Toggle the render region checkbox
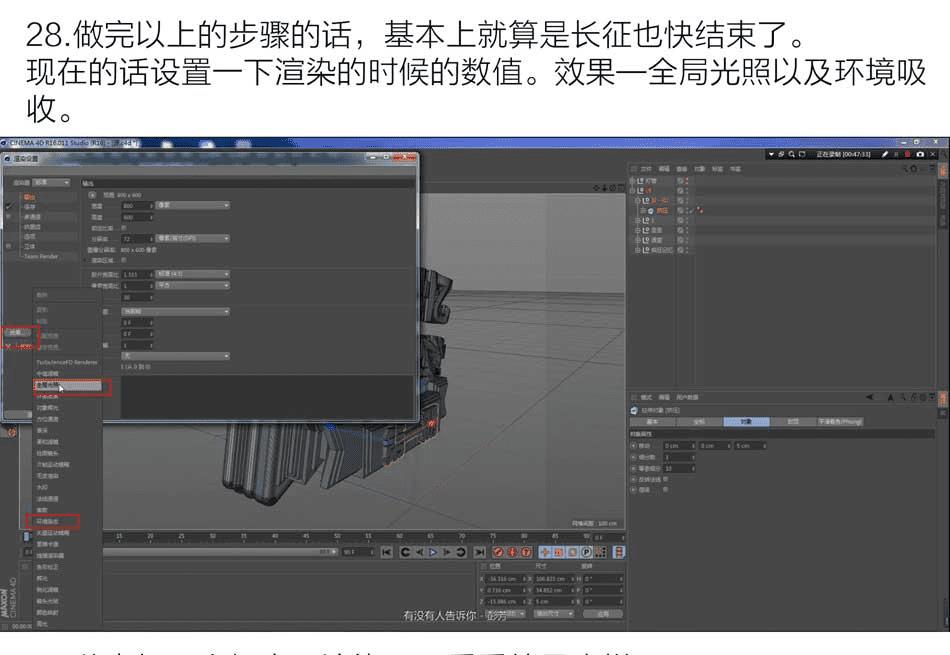The height and width of the screenshot is (655, 950). point(124,260)
